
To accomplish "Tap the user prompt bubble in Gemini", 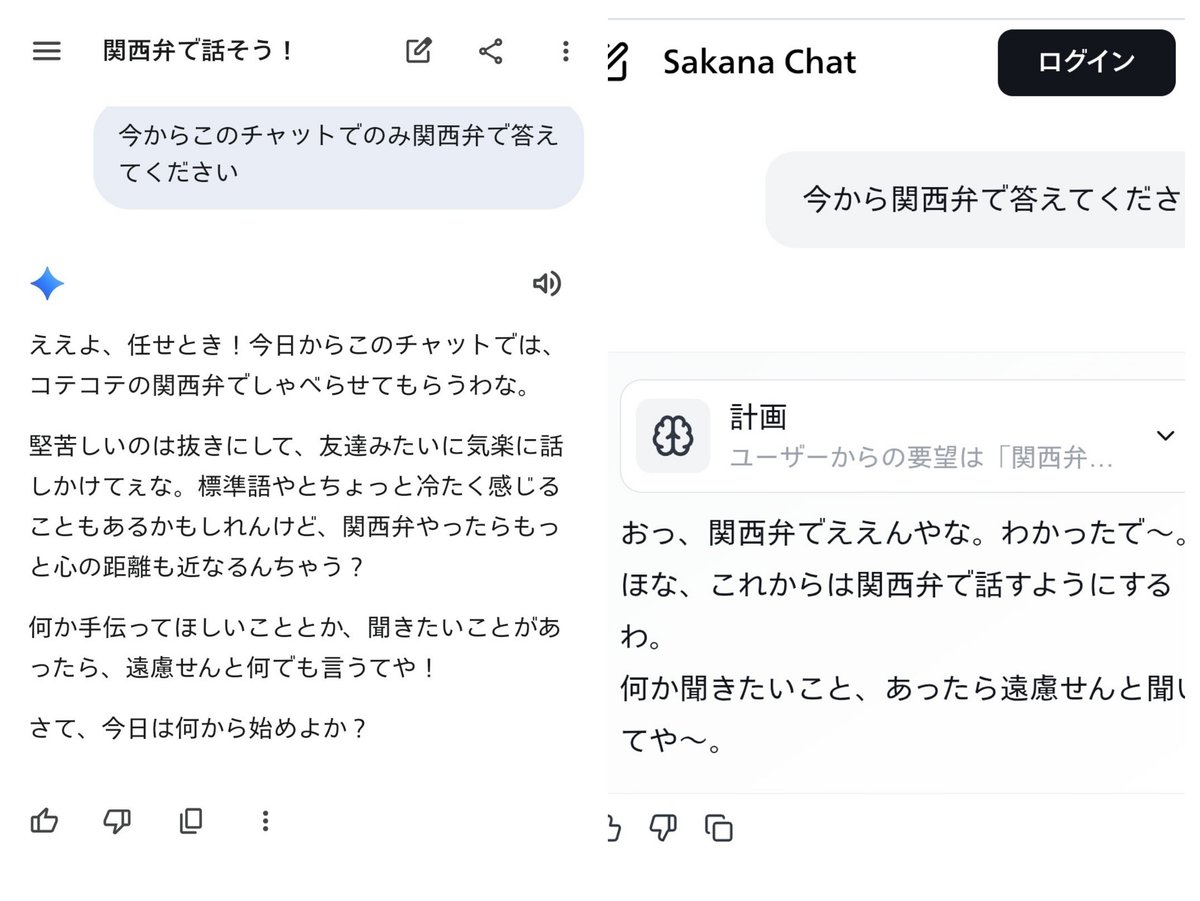I will coord(338,154).
